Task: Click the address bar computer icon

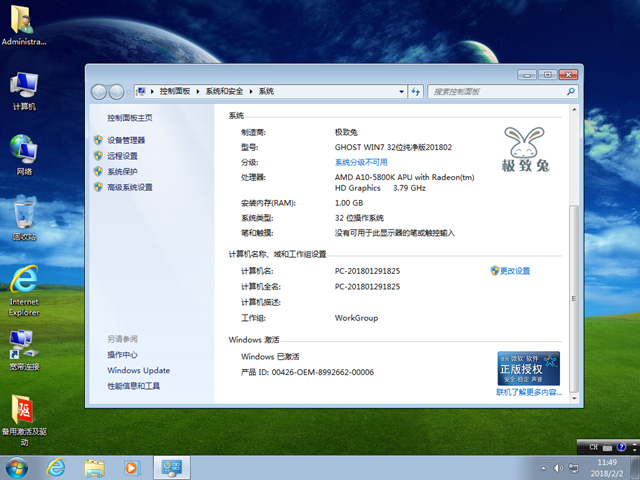Action: tap(141, 91)
